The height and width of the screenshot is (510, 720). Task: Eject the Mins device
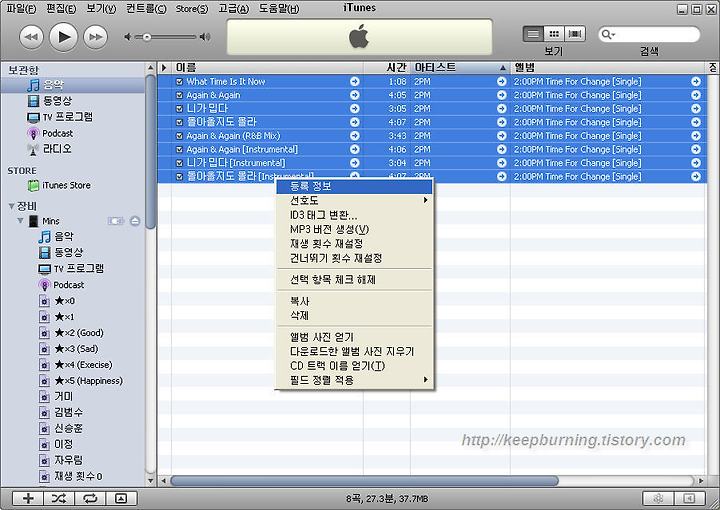135,221
